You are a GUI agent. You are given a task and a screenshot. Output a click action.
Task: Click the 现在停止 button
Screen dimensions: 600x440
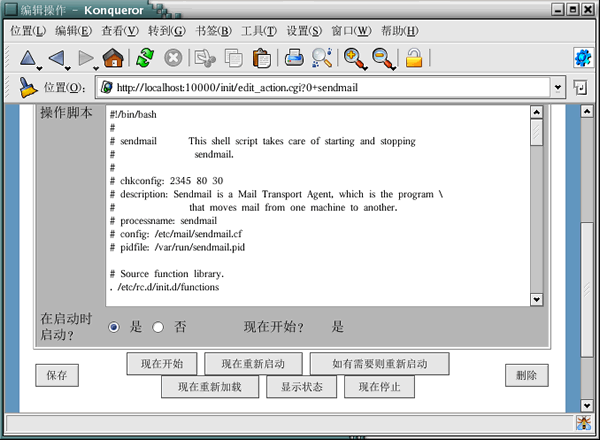(x=379, y=387)
